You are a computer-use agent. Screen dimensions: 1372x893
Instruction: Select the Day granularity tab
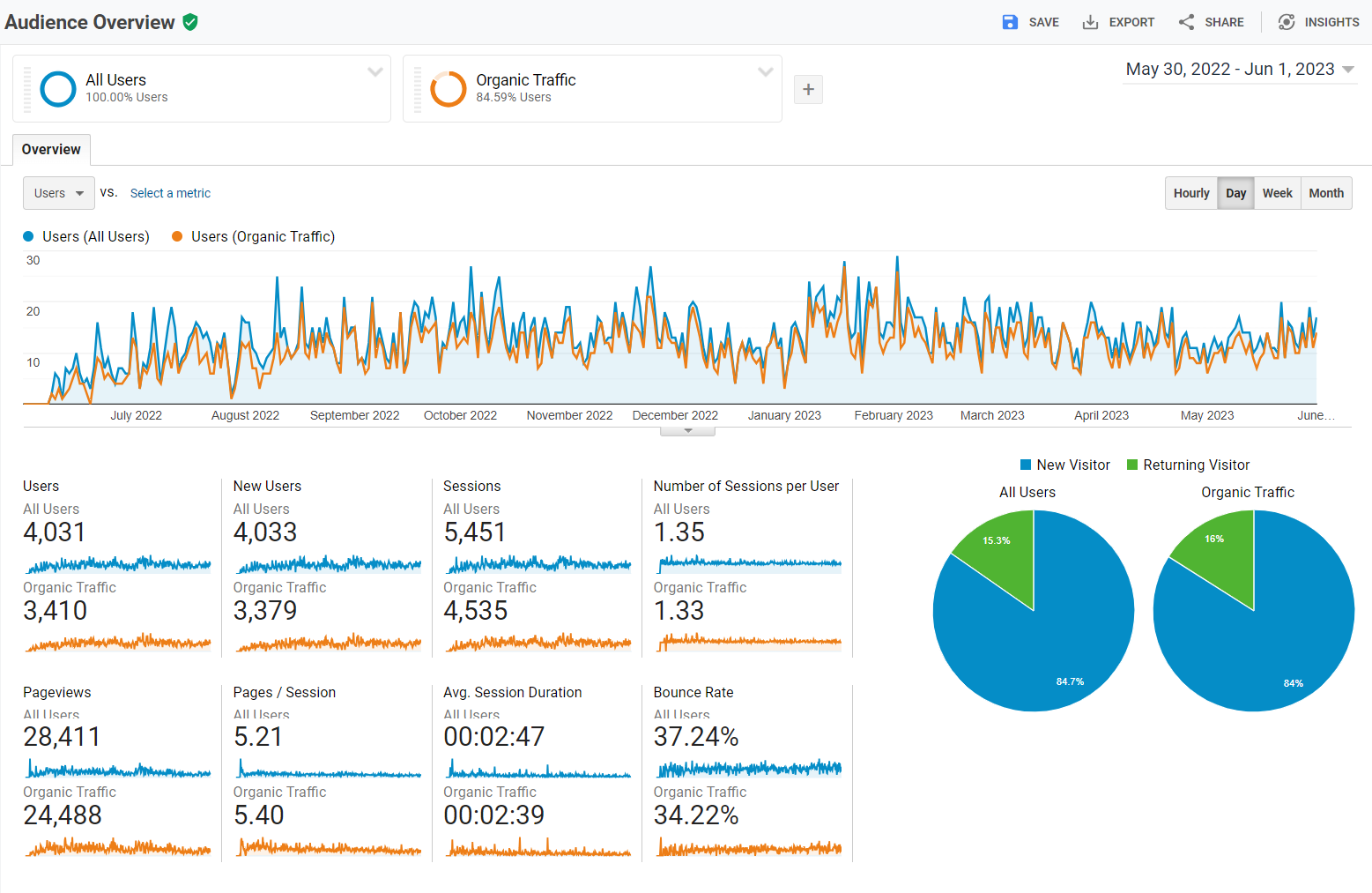[x=1235, y=193]
